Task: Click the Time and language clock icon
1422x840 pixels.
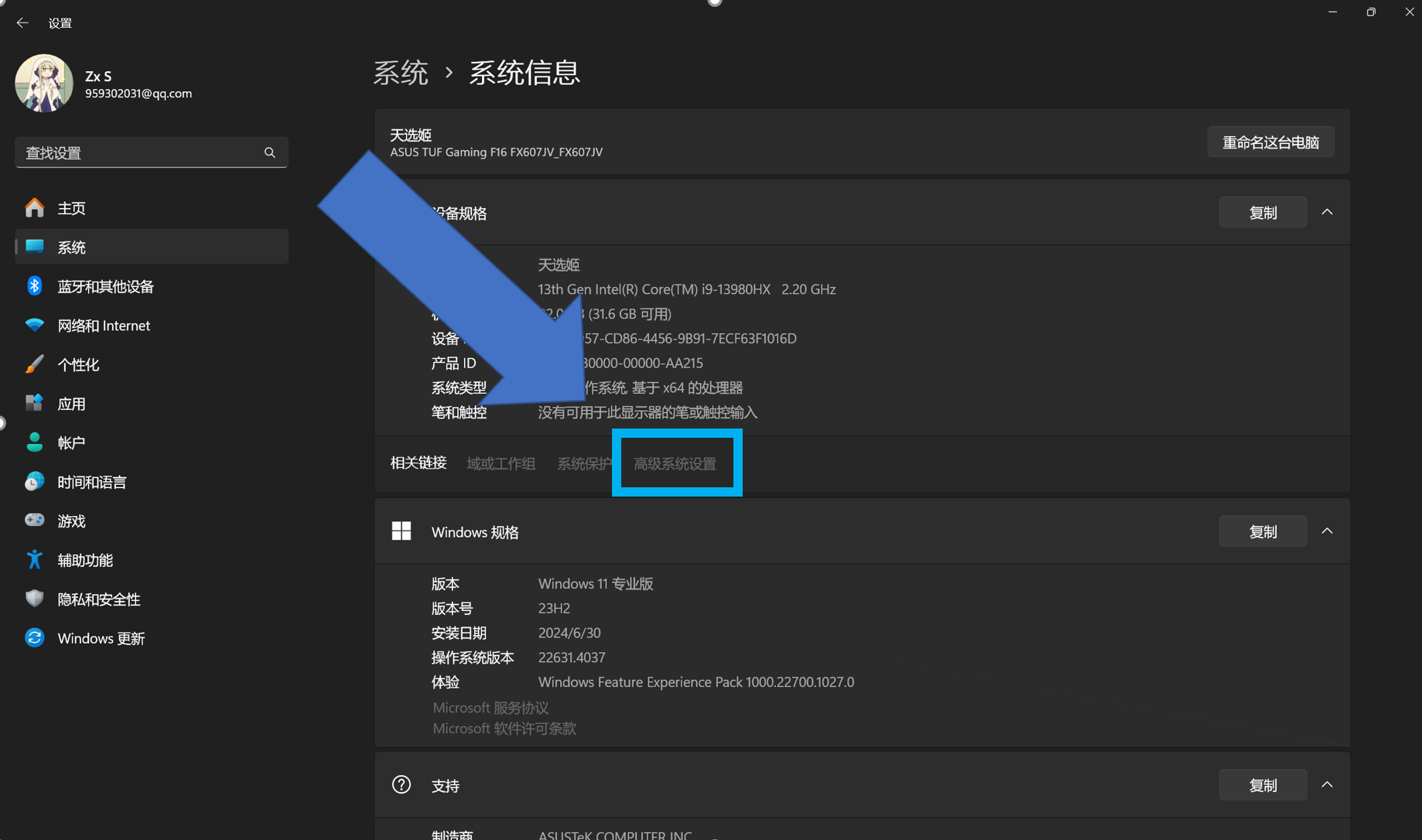Action: [34, 482]
